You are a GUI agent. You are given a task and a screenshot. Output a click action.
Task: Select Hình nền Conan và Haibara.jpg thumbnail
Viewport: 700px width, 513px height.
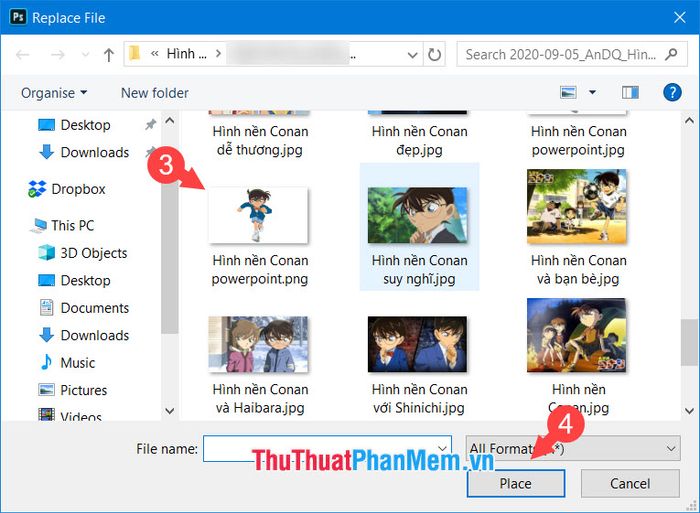point(258,344)
